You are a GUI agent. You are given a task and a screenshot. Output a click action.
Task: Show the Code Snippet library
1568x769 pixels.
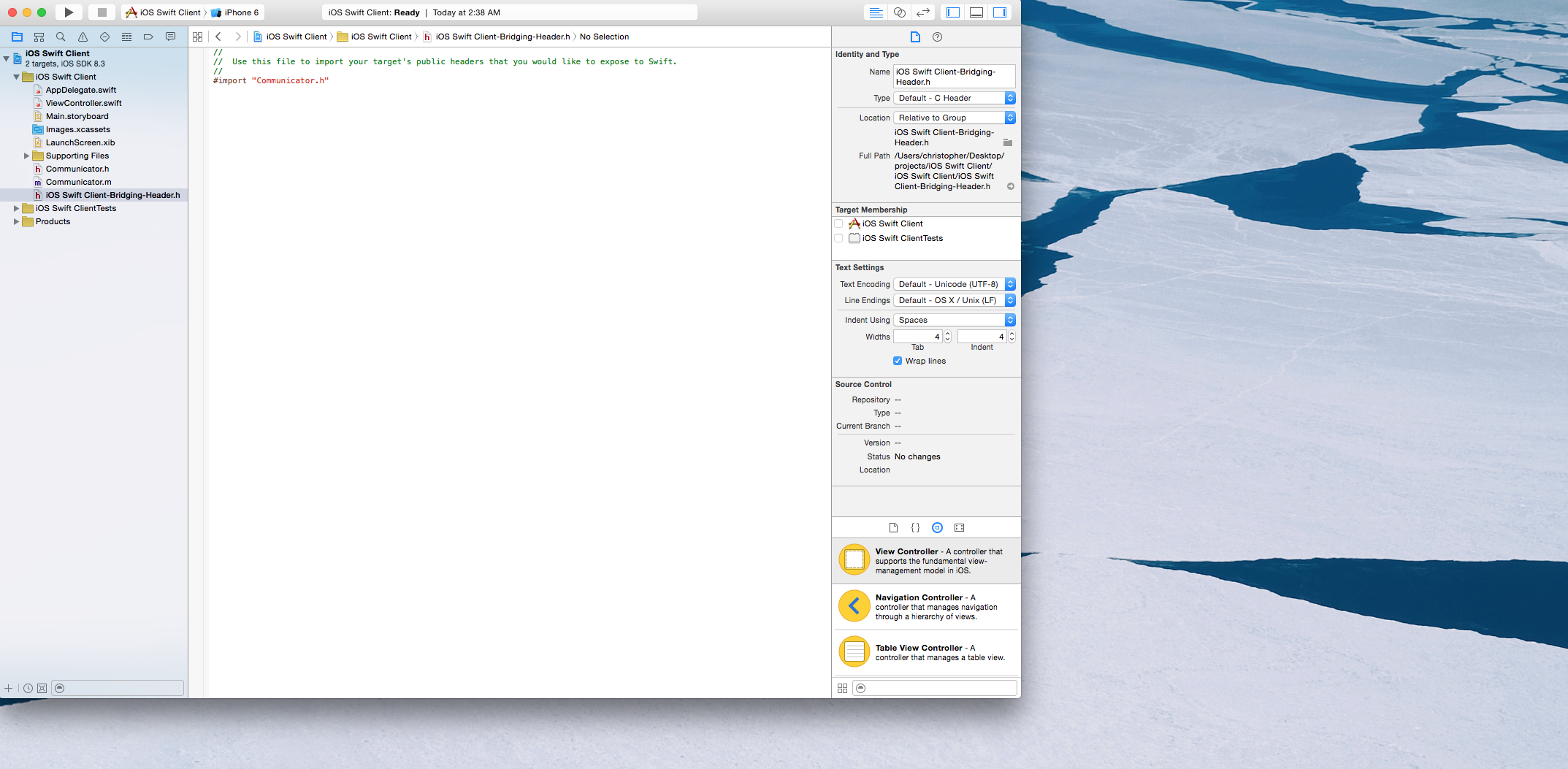[x=915, y=527]
